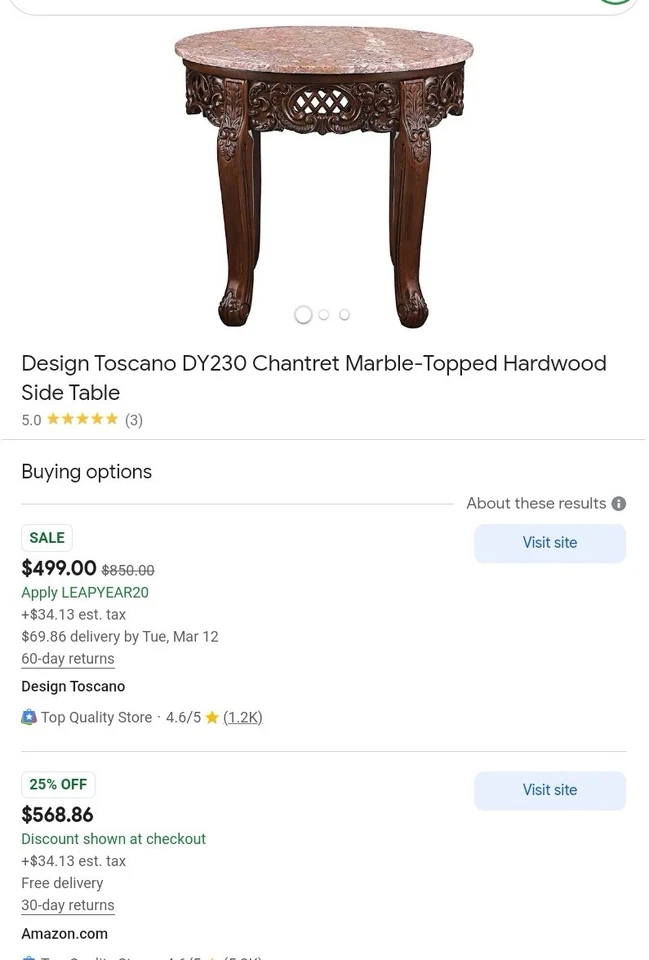View the (3) product reviews
649x960 pixels.
(x=133, y=420)
